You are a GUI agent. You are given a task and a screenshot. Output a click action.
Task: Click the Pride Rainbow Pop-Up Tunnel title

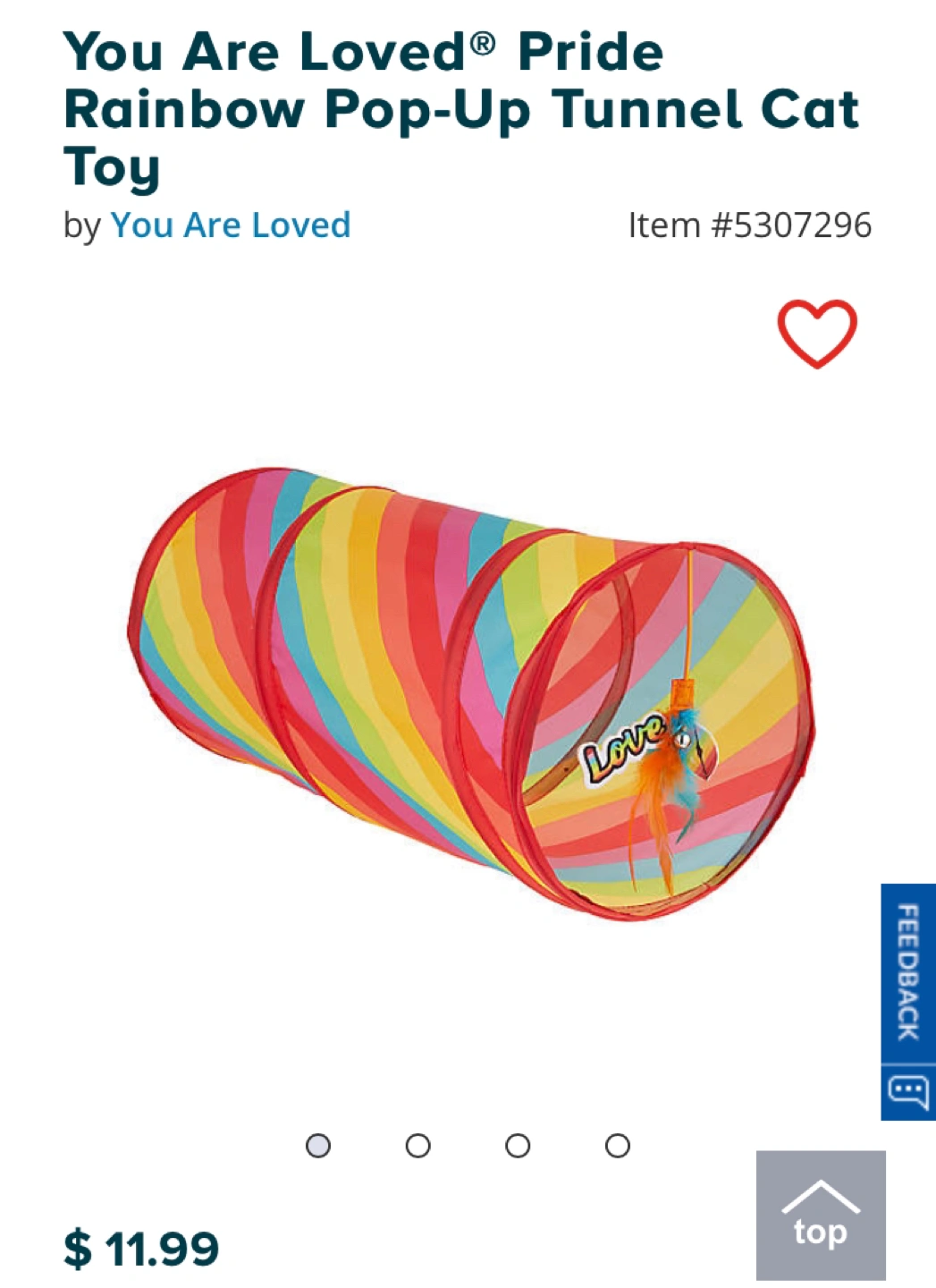point(460,109)
